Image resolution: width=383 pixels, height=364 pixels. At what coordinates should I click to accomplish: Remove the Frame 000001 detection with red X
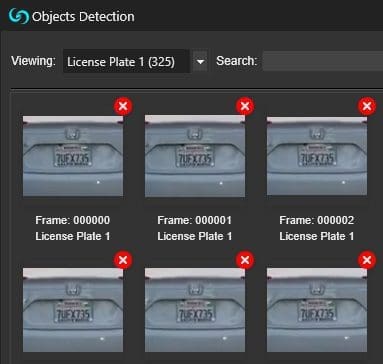pyautogui.click(x=245, y=106)
